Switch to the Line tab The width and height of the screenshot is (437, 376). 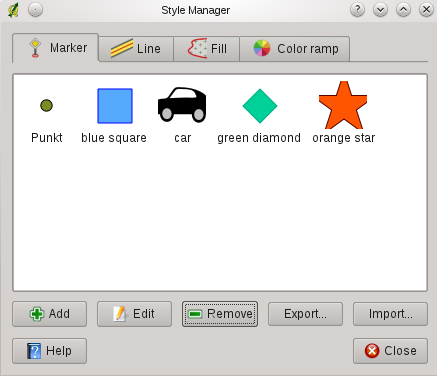[136, 49]
